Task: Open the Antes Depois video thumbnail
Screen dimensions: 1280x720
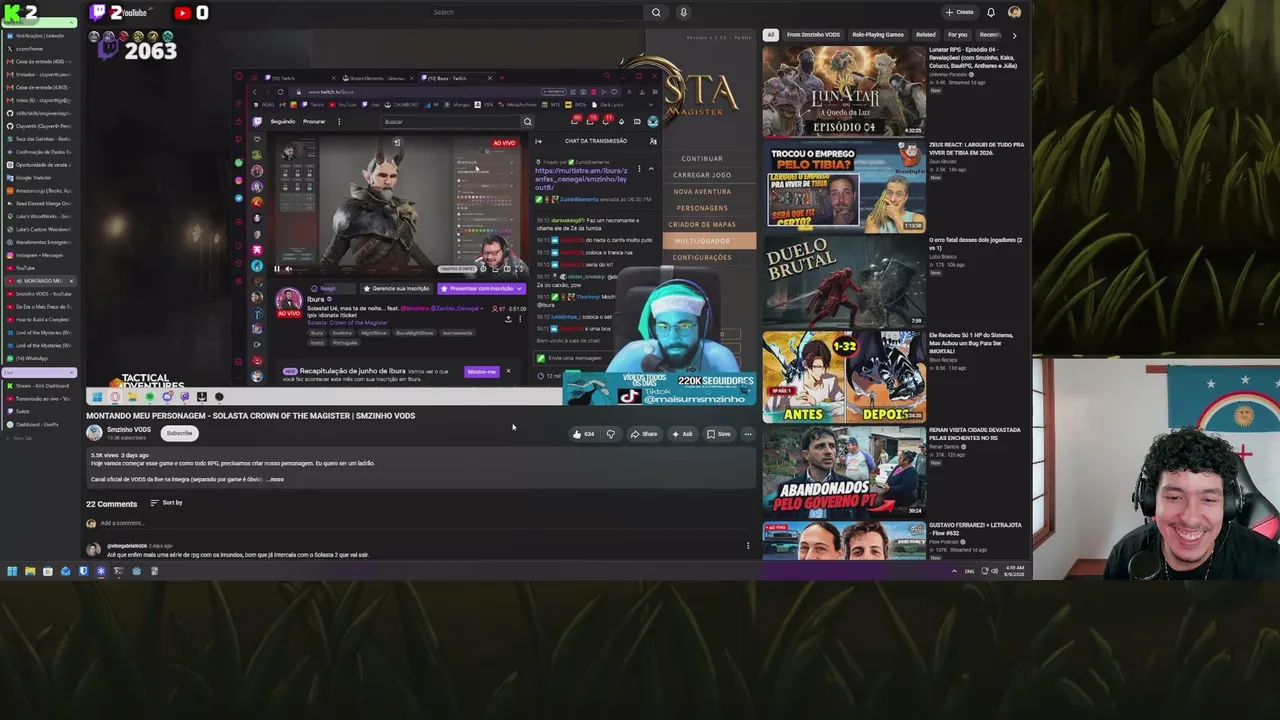Action: (844, 377)
